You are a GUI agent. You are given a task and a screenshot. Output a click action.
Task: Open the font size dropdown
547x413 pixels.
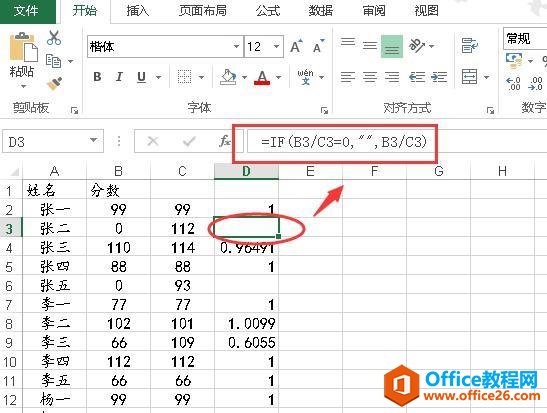pos(276,46)
